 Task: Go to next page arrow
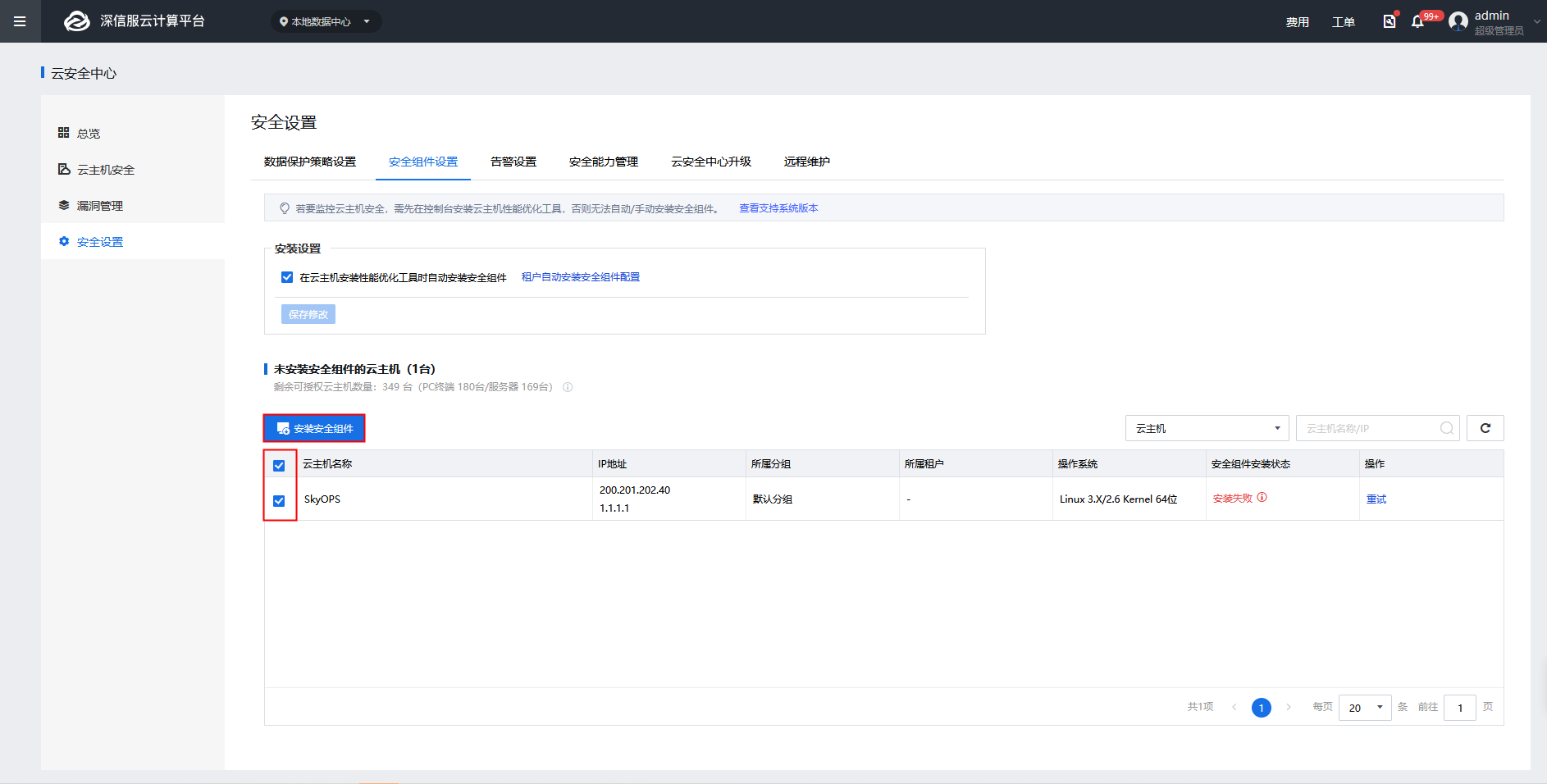(x=1289, y=707)
